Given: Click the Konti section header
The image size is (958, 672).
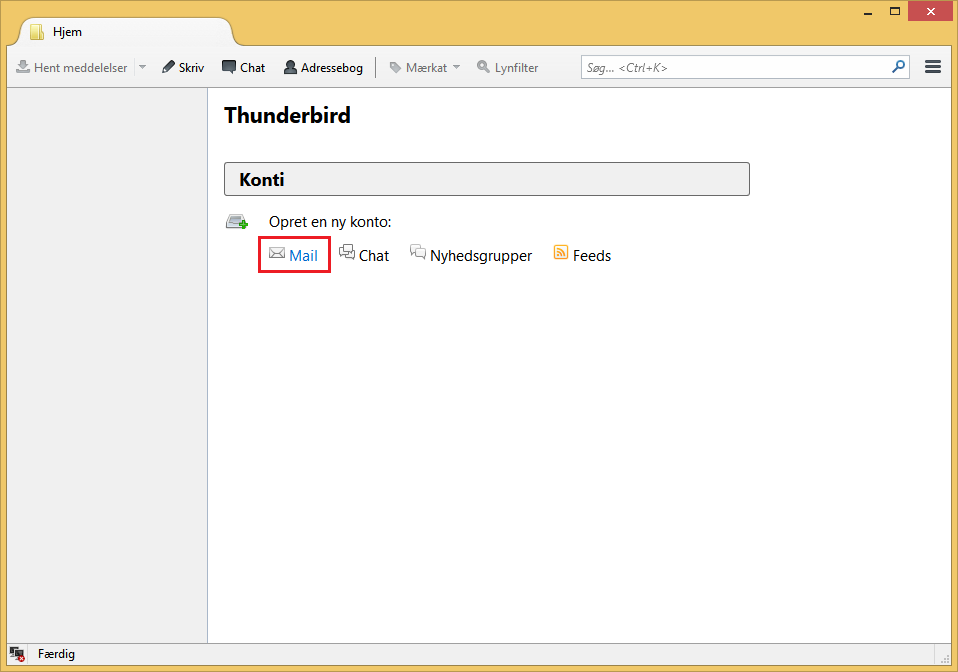Looking at the screenshot, I should coord(487,179).
